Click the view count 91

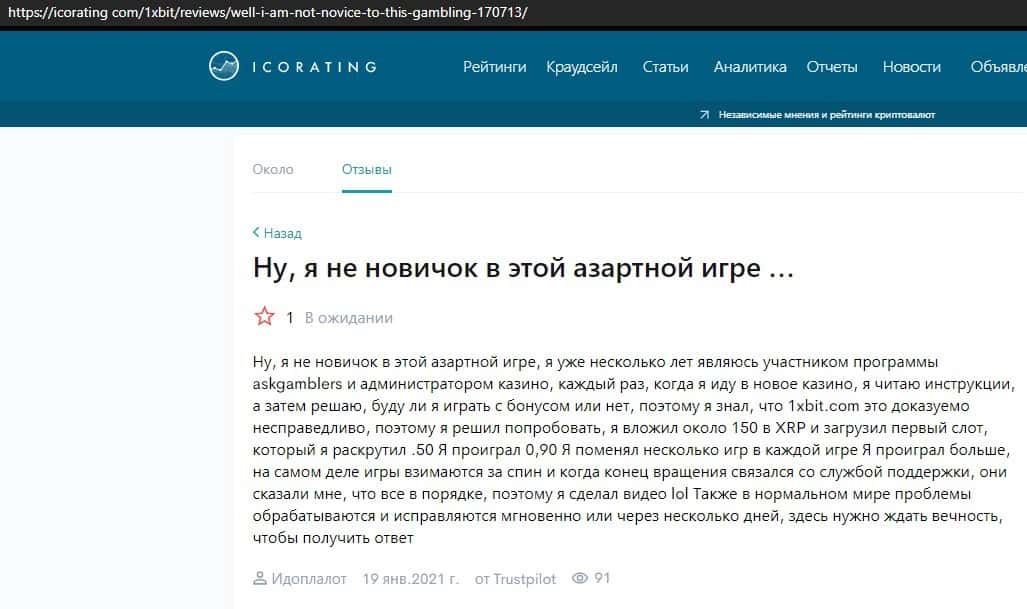(x=602, y=578)
